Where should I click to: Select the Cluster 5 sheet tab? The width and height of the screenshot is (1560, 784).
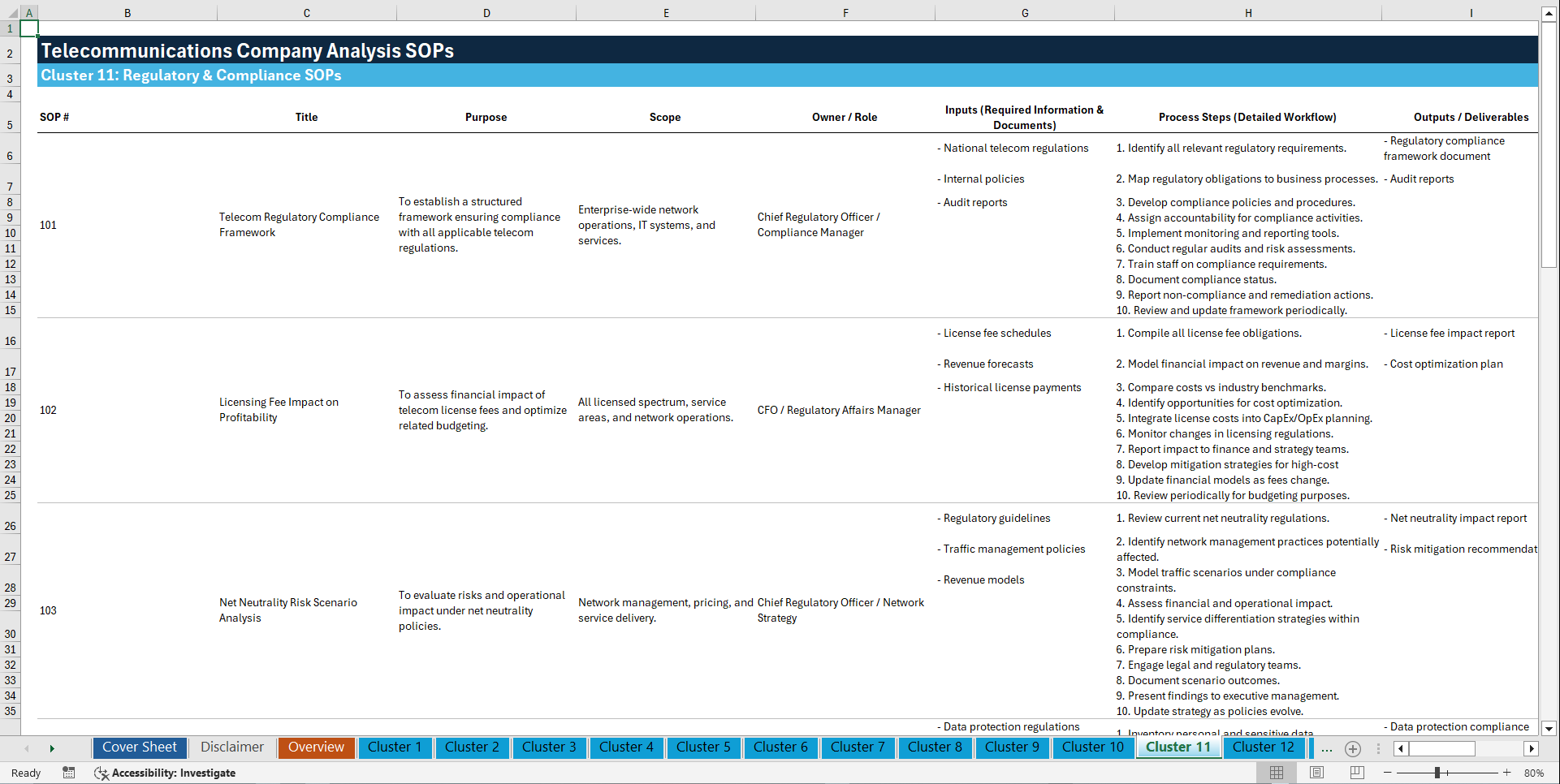click(x=703, y=747)
